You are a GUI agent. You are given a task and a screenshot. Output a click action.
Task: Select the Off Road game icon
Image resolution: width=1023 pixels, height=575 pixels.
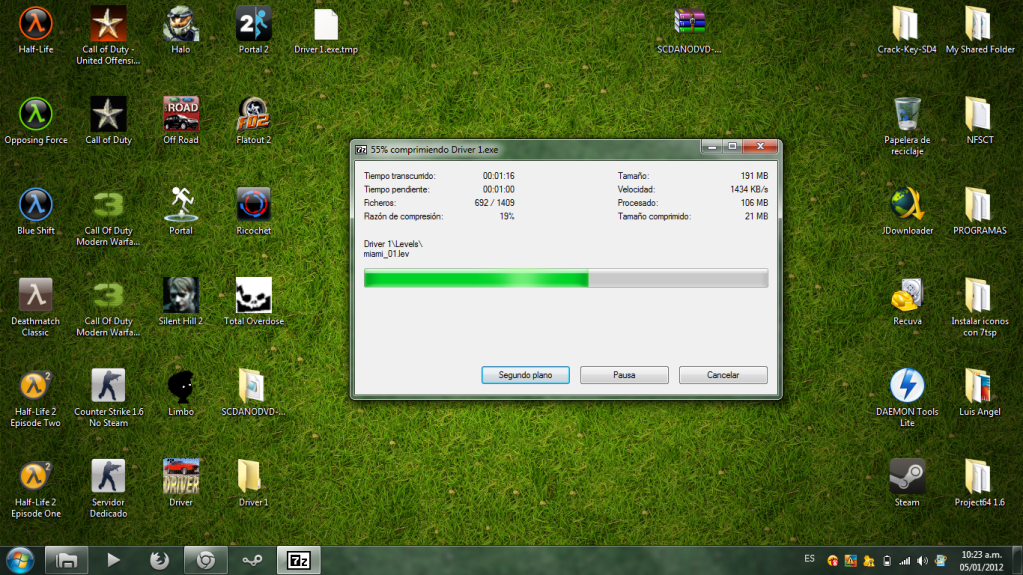point(181,121)
